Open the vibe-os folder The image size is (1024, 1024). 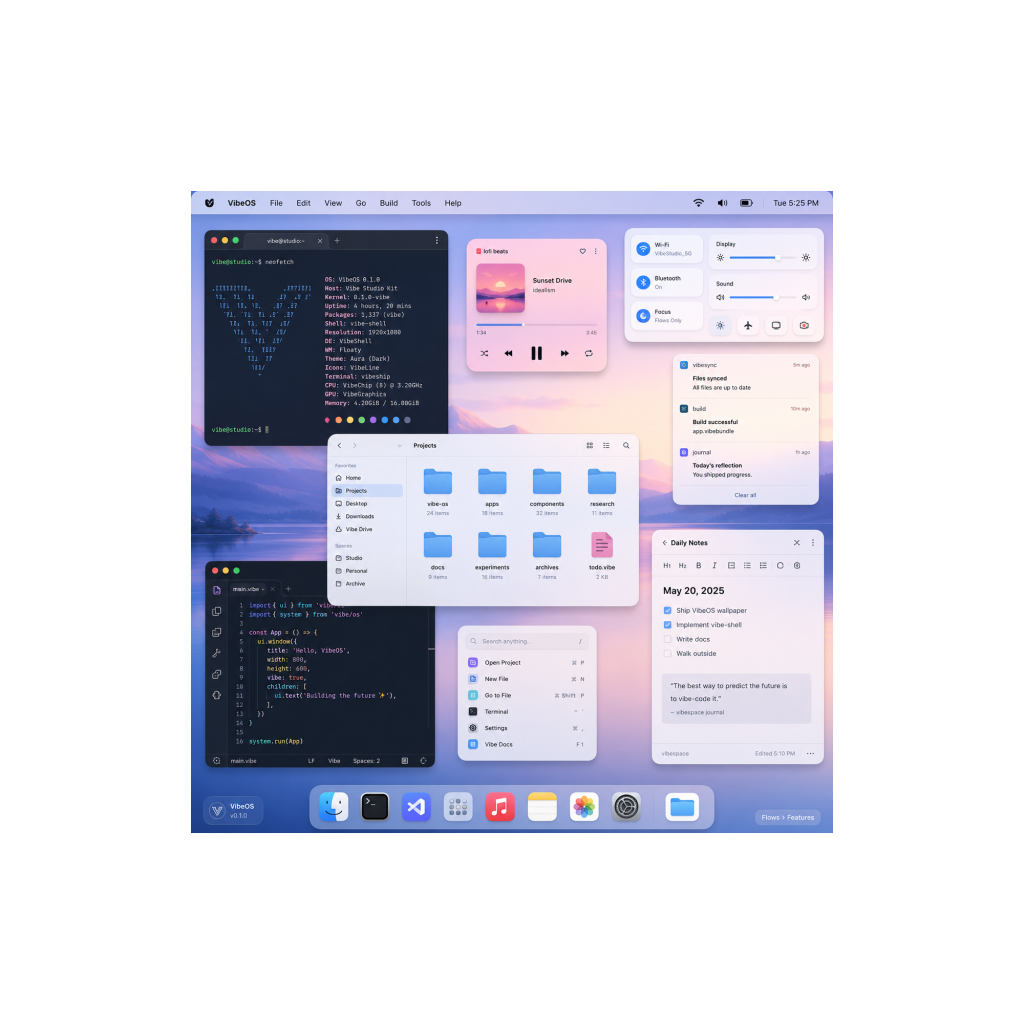pos(438,491)
